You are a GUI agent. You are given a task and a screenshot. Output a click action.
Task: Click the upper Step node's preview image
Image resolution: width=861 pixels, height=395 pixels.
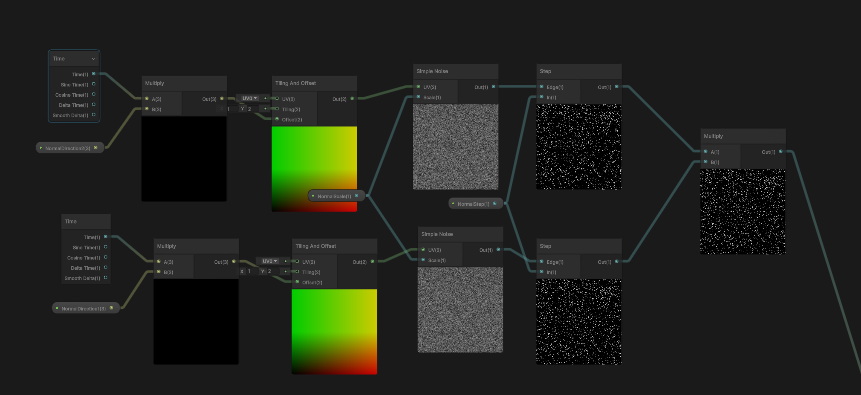(579, 147)
